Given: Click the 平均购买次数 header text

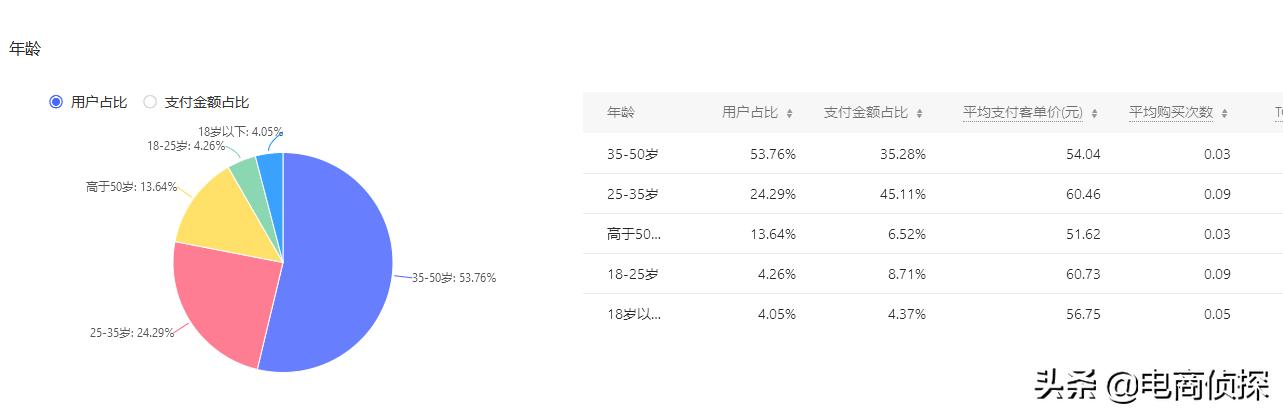Looking at the screenshot, I should click(x=1170, y=112).
